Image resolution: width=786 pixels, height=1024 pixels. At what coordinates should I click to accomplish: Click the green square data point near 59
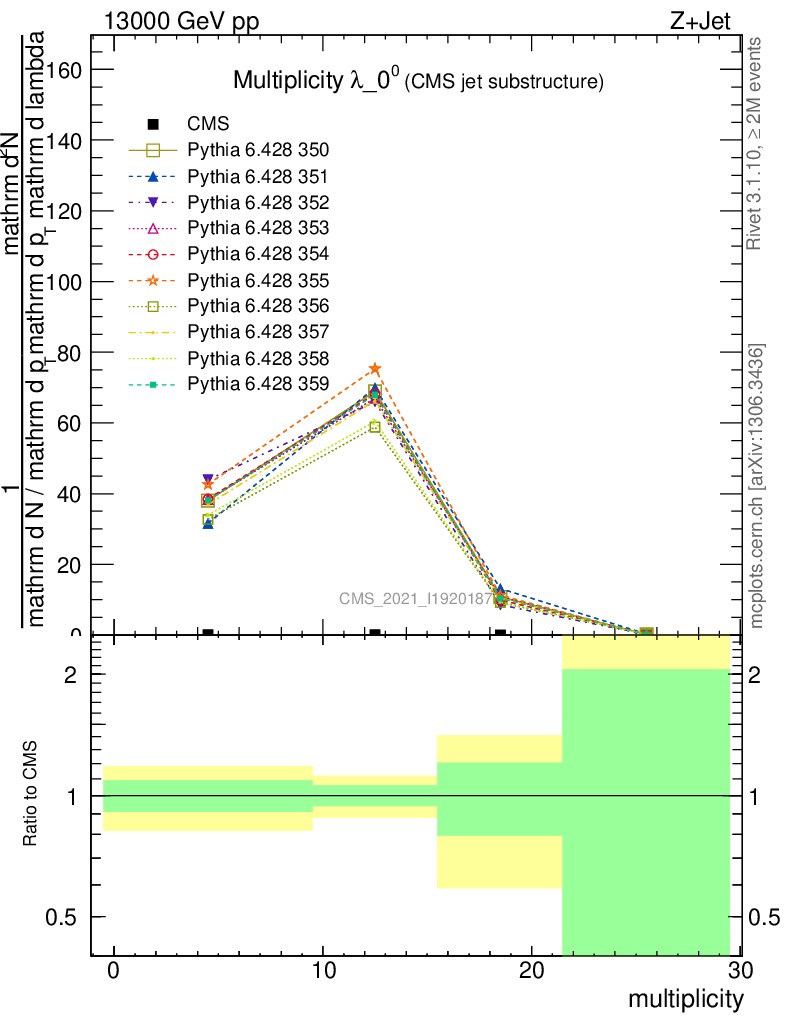point(375,427)
